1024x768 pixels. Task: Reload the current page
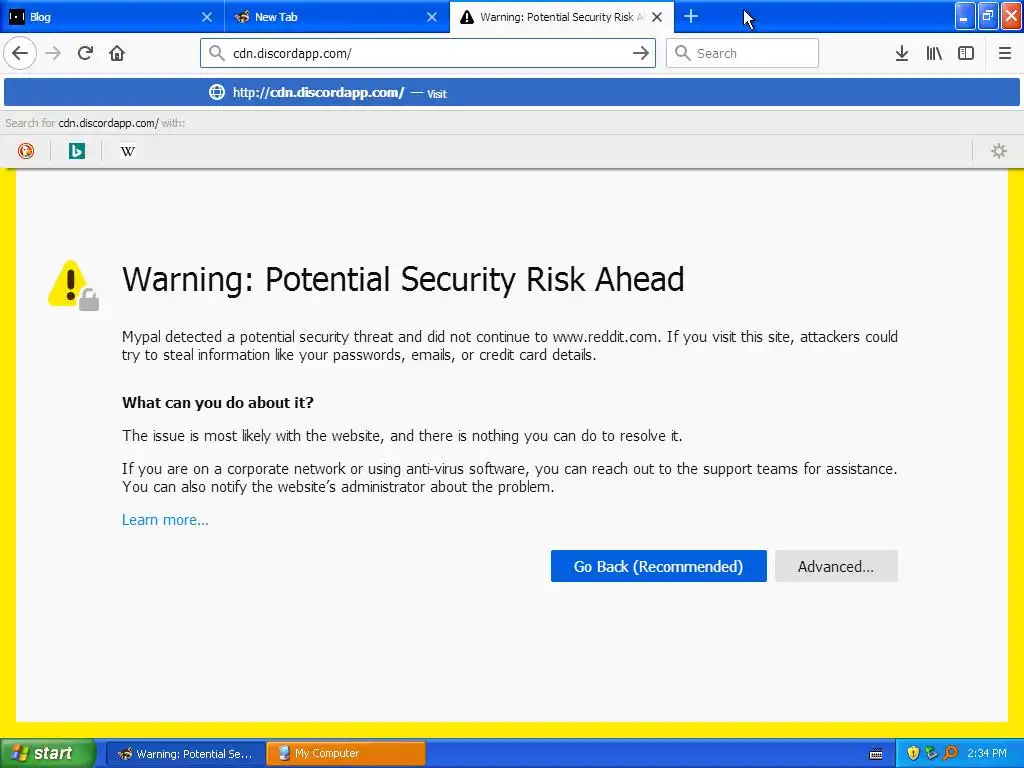(x=85, y=53)
